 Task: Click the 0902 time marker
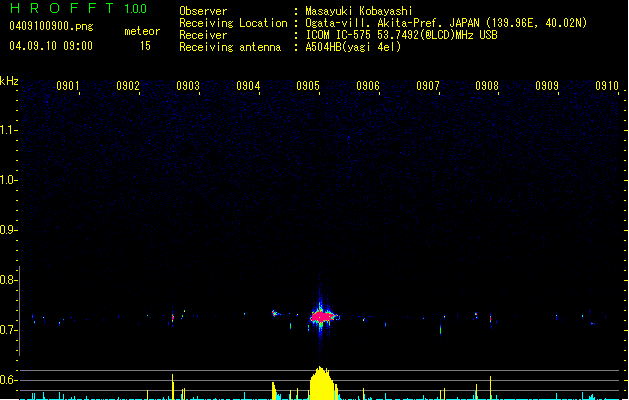click(128, 86)
